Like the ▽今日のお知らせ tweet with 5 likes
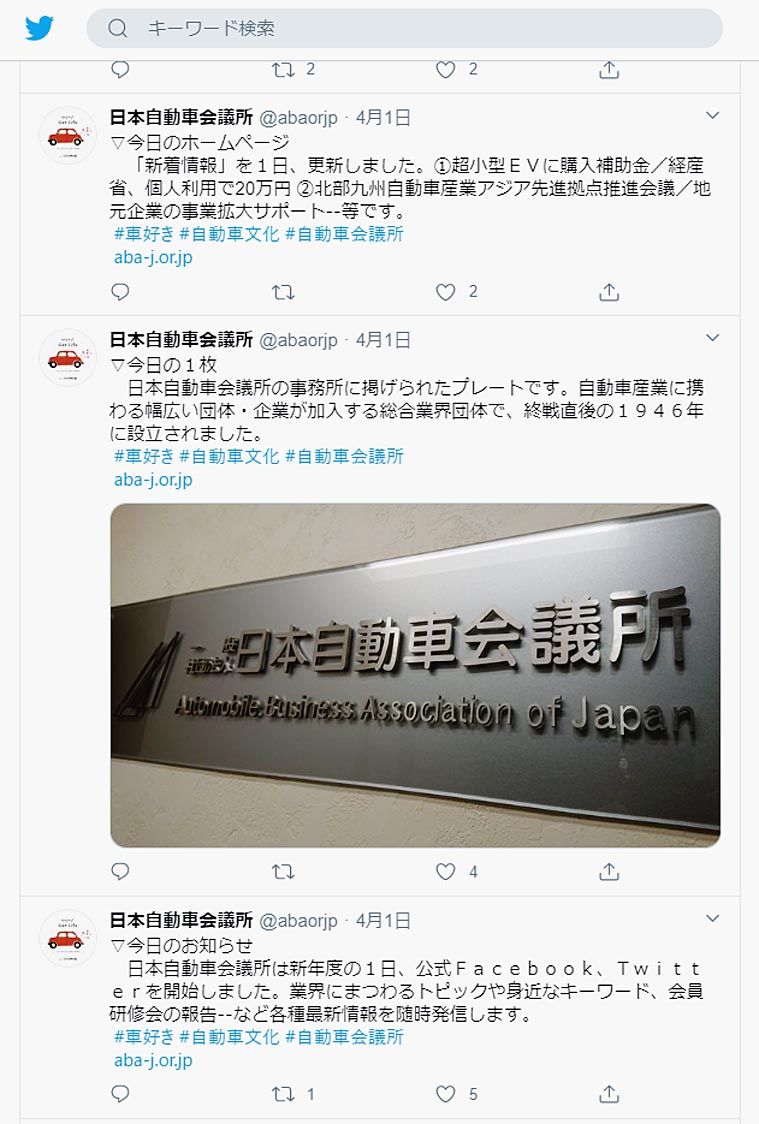Image resolution: width=759 pixels, height=1124 pixels. click(446, 1094)
